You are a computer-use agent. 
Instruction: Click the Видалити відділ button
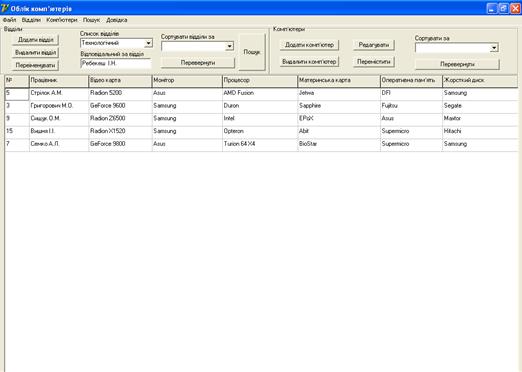coord(35,53)
